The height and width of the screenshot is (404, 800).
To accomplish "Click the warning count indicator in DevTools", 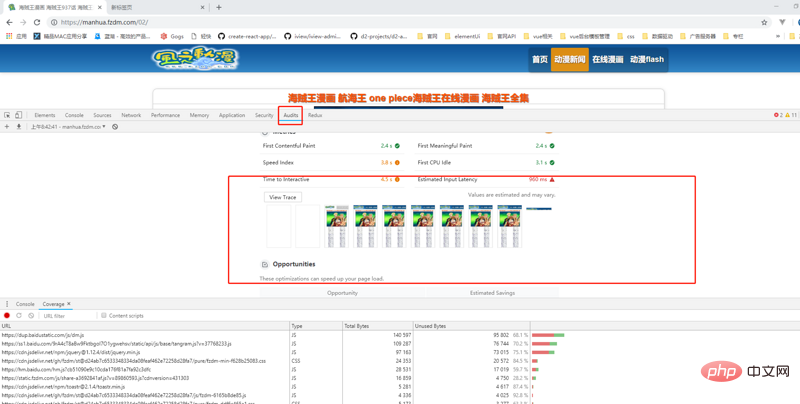I will click(x=791, y=115).
